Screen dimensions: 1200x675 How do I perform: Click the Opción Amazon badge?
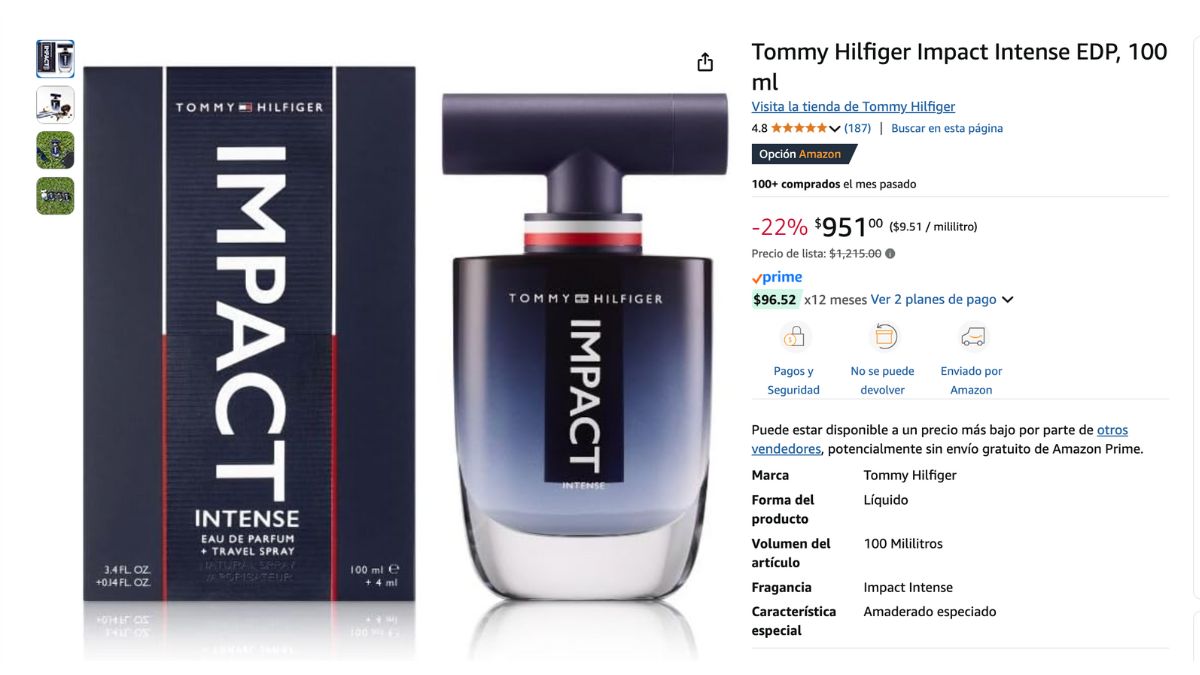click(803, 154)
